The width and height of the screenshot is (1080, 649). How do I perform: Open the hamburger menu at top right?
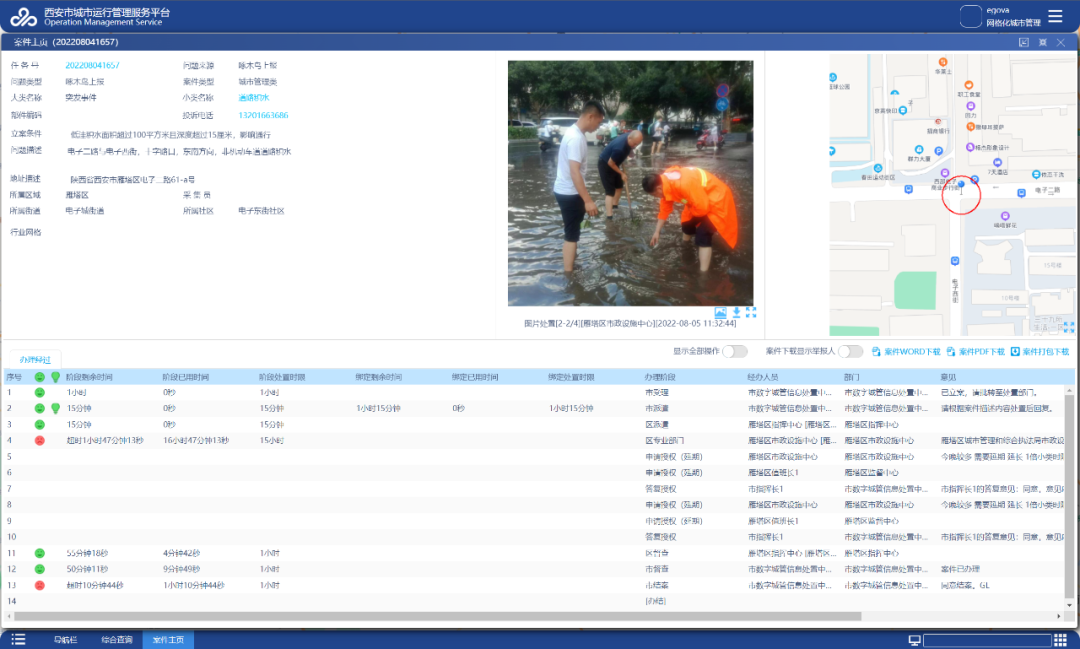point(1055,16)
